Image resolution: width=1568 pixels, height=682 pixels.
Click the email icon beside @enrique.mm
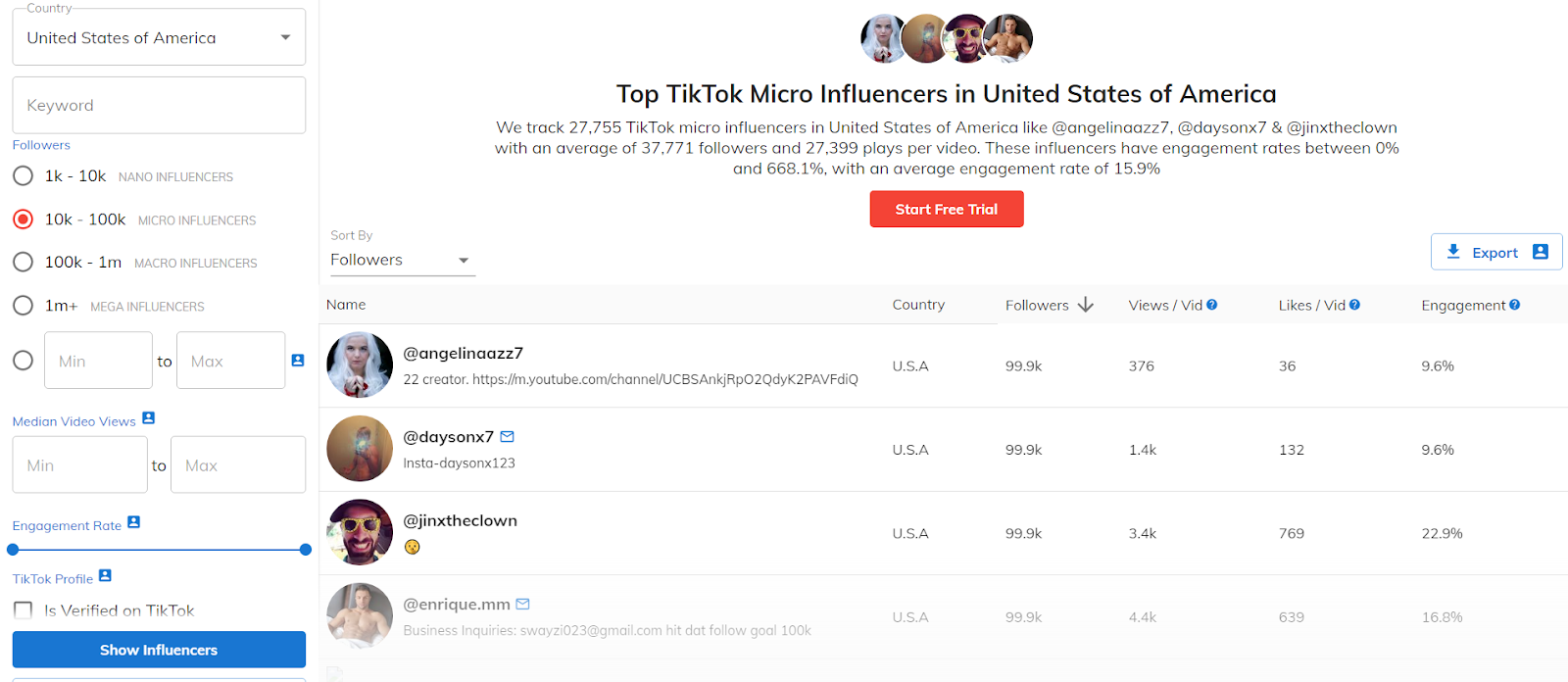[x=523, y=605]
